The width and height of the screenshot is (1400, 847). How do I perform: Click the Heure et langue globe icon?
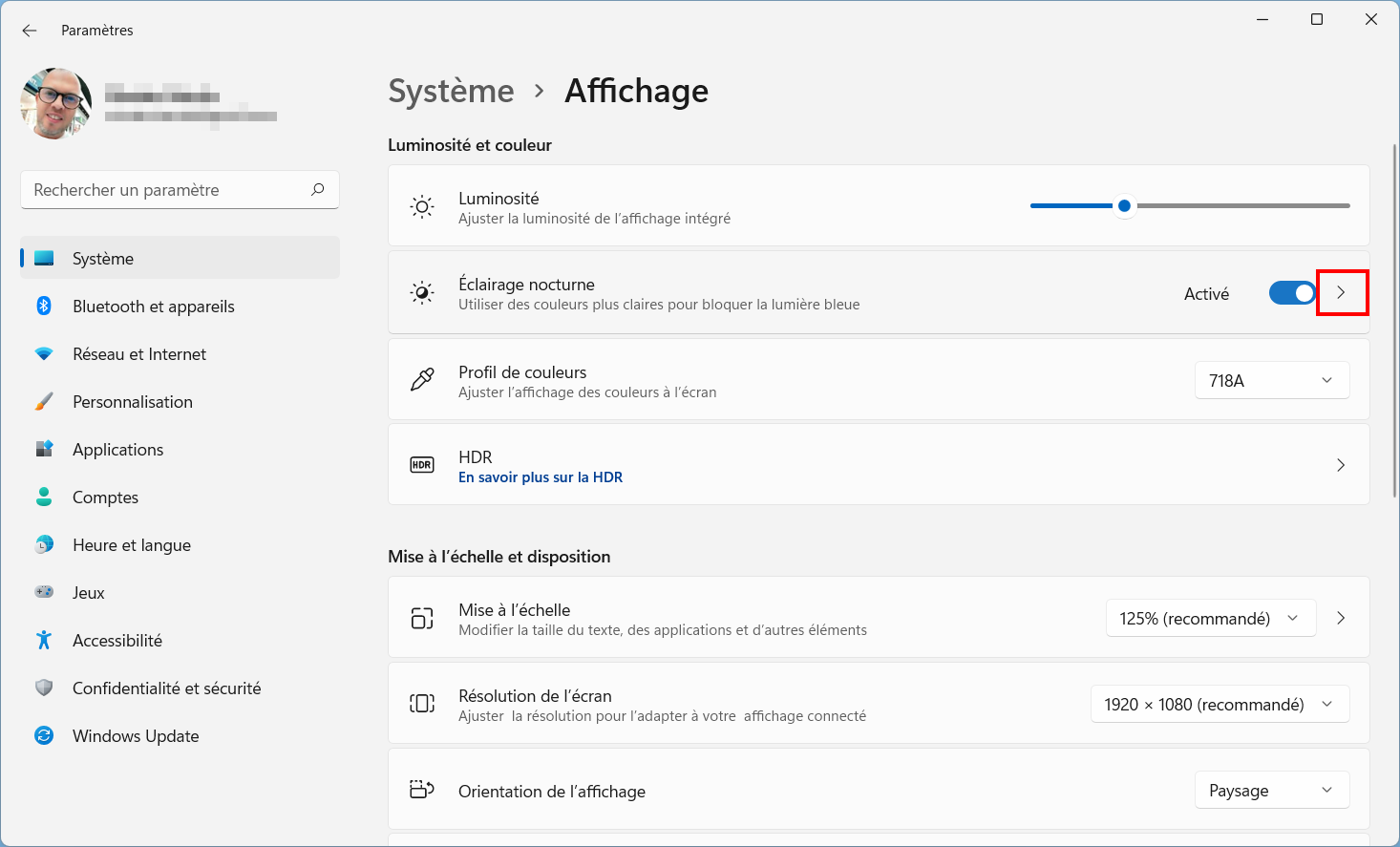tap(44, 544)
